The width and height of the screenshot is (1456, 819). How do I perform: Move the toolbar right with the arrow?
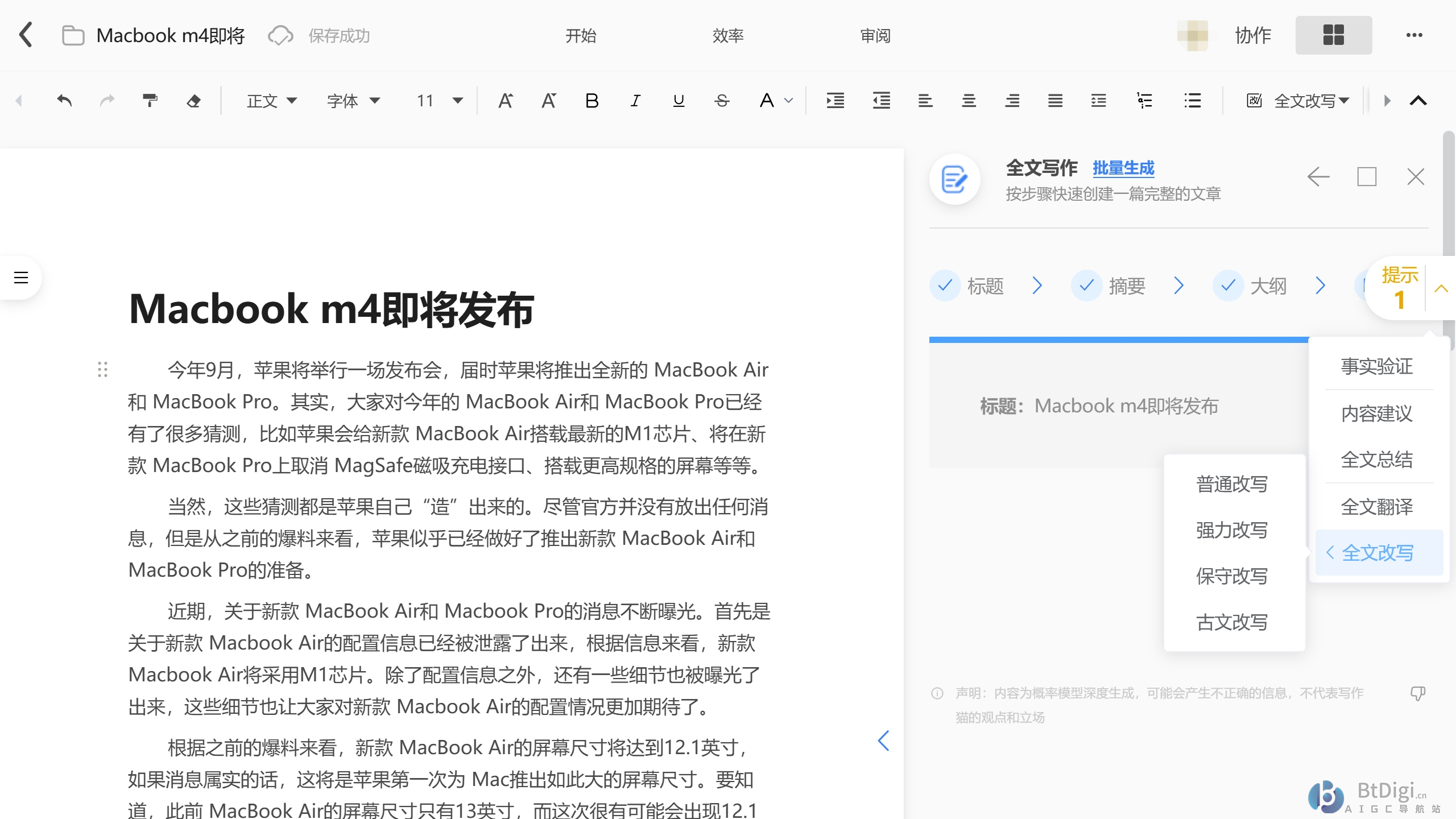[1387, 101]
